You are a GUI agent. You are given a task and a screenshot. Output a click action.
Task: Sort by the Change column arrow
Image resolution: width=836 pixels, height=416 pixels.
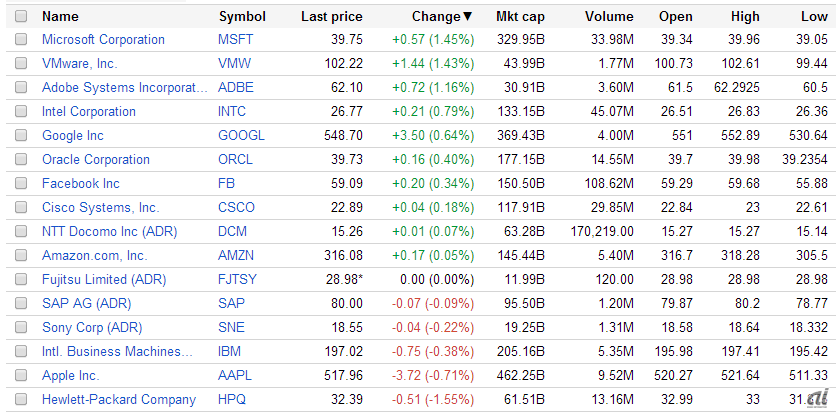click(467, 16)
